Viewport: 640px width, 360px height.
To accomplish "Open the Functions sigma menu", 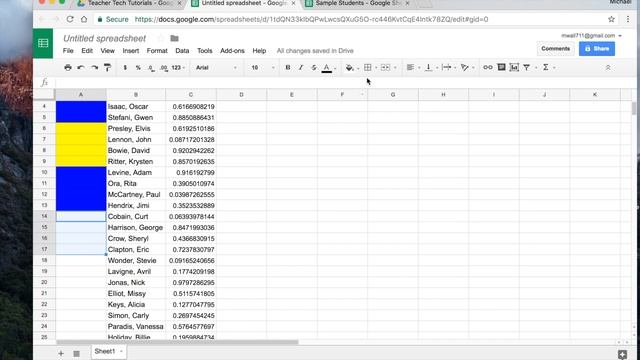I will [546, 68].
